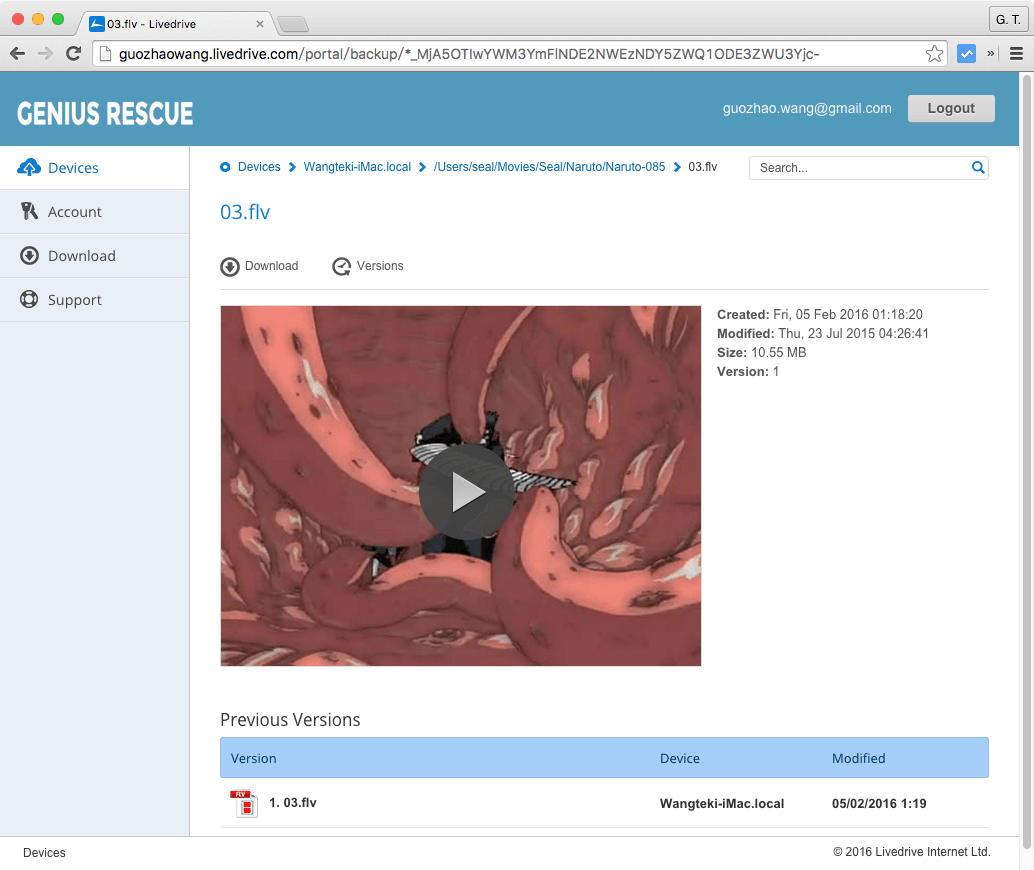Image resolution: width=1034 pixels, height=870 pixels.
Task: Open version 1. 03.flv entry
Action: [293, 803]
